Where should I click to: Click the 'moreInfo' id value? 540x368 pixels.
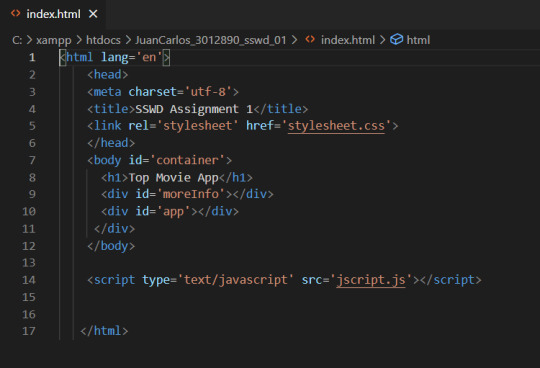tap(190, 194)
